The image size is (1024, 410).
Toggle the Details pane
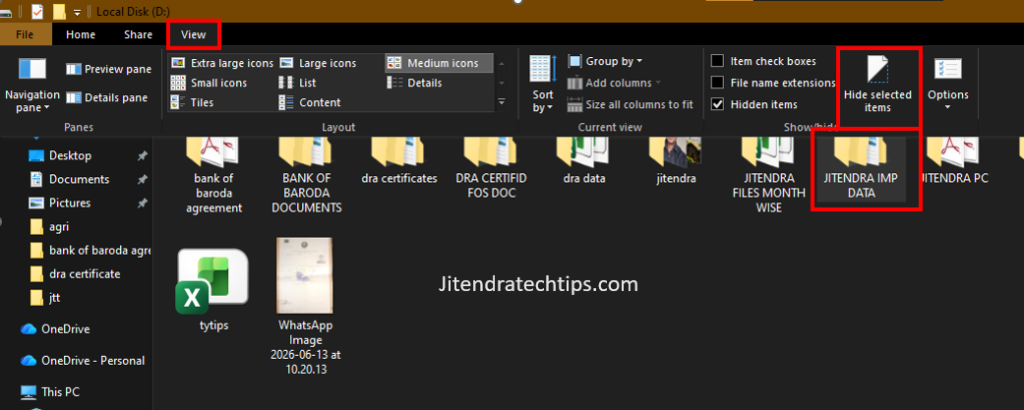pos(108,98)
